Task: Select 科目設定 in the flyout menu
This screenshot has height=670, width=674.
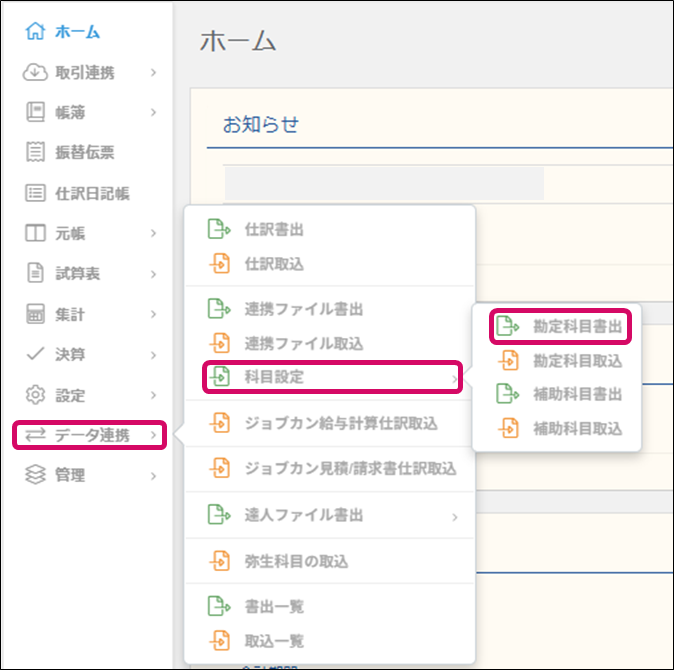Action: point(274,377)
